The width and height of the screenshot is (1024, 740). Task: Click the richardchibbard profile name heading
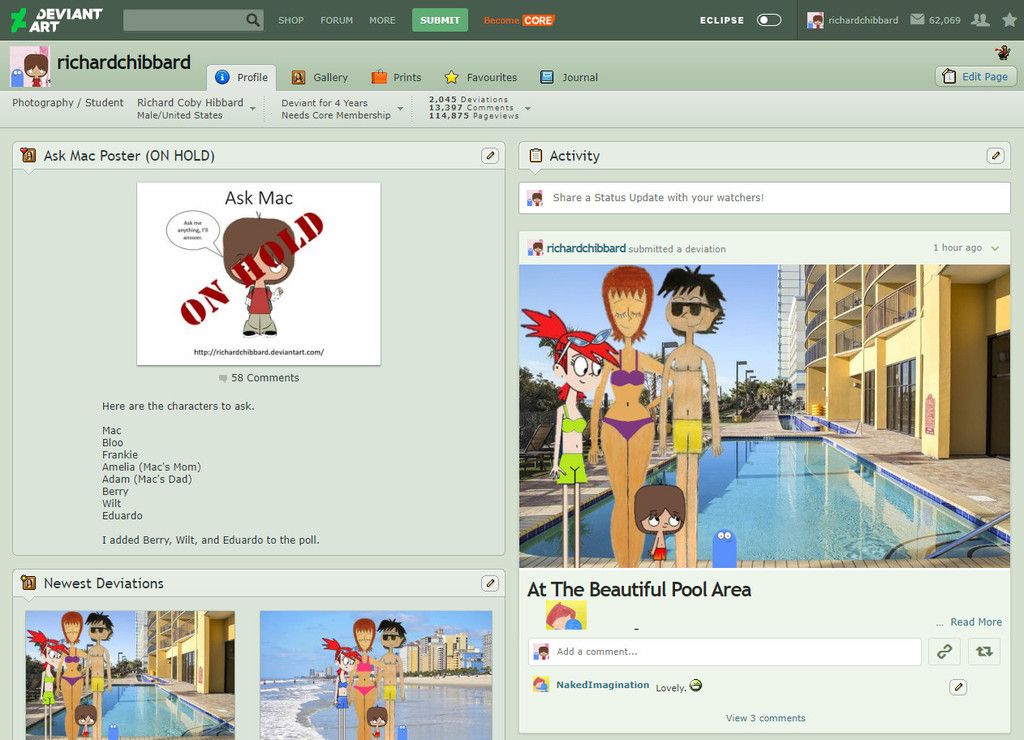coord(124,62)
